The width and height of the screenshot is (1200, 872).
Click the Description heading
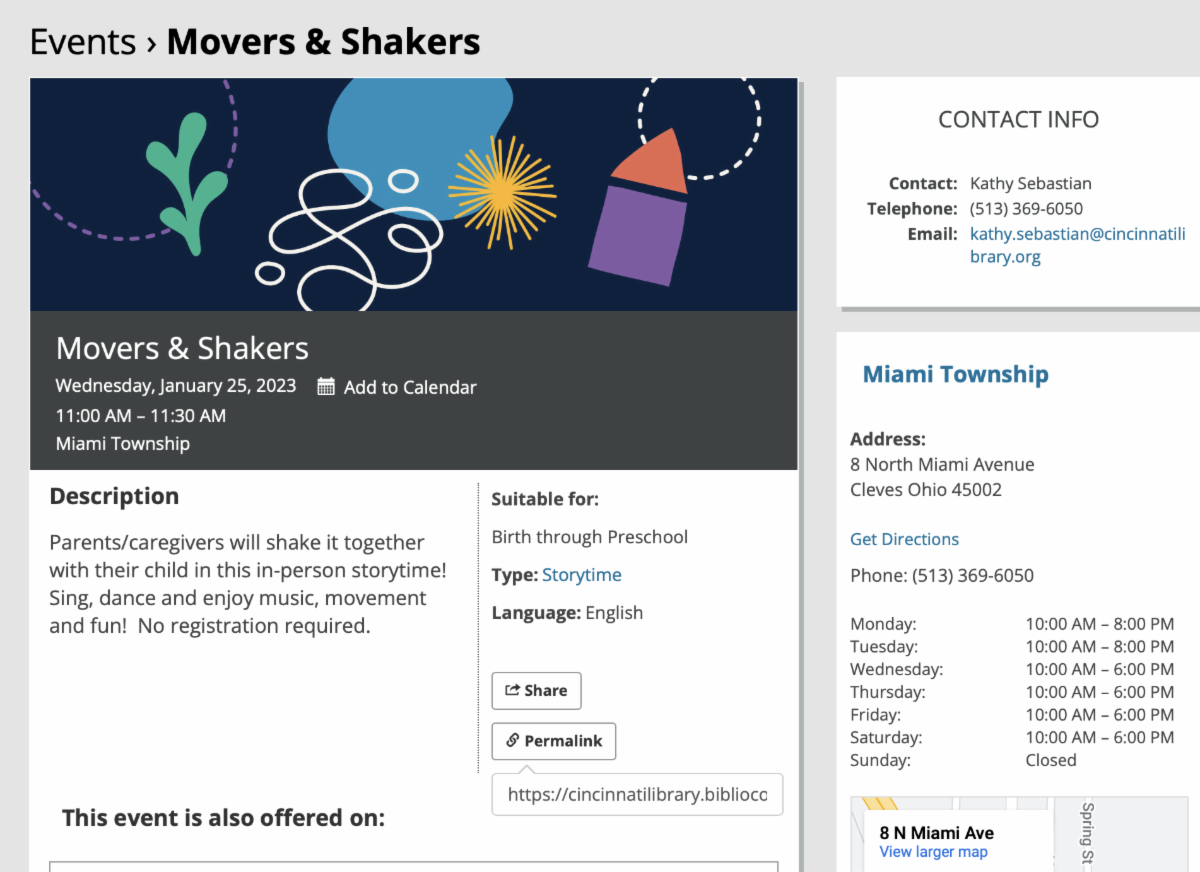(114, 496)
